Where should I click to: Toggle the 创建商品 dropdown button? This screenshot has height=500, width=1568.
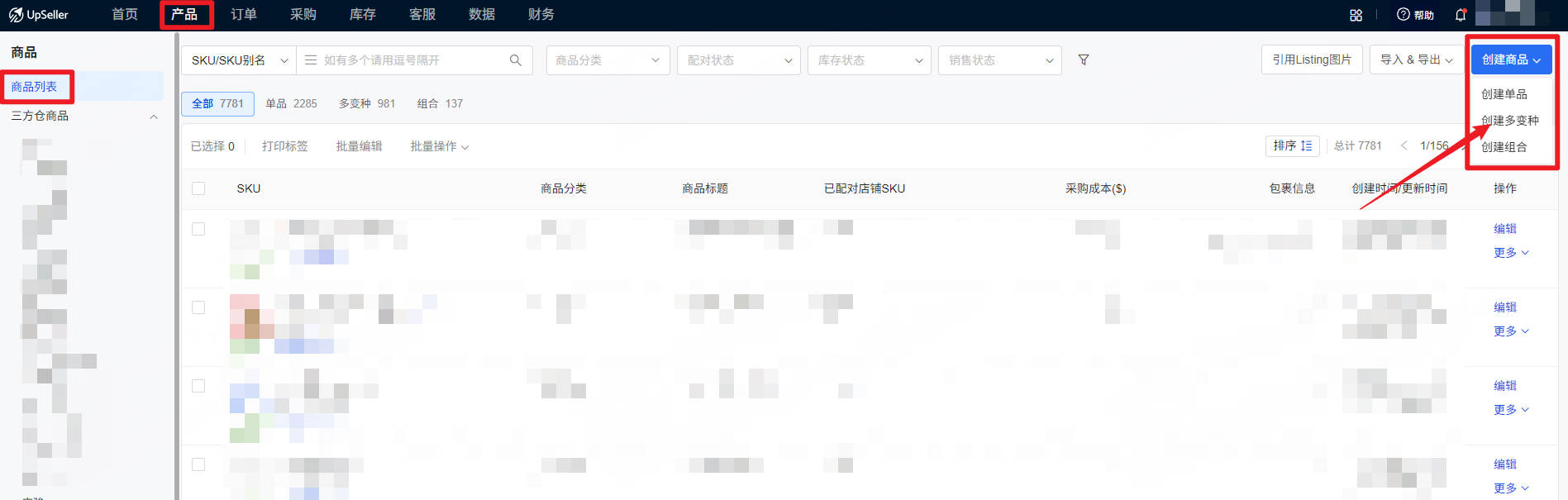click(x=1511, y=60)
